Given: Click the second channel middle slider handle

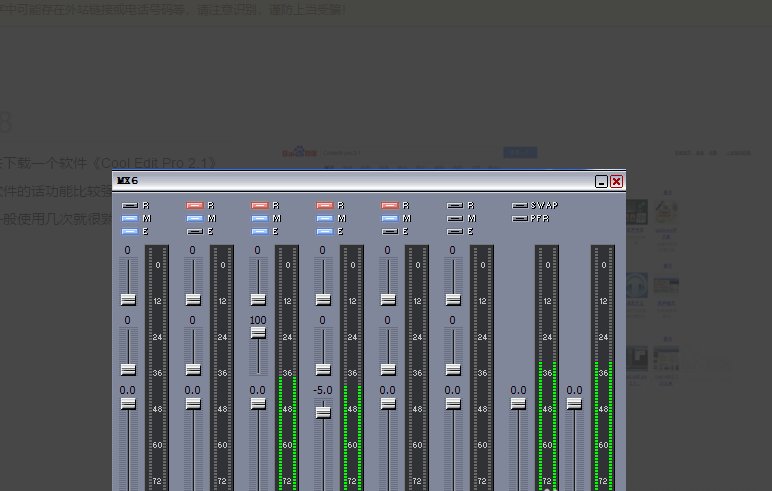Looking at the screenshot, I should (x=193, y=369).
